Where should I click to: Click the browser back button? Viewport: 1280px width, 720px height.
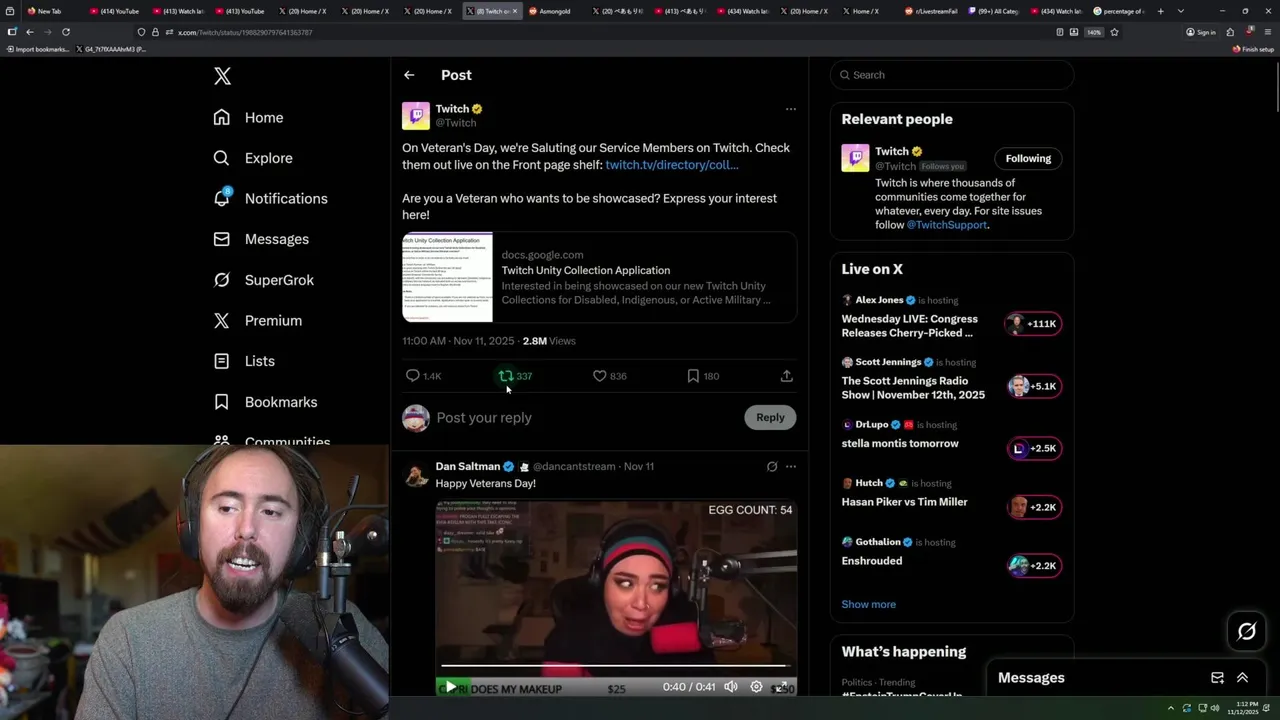point(29,32)
